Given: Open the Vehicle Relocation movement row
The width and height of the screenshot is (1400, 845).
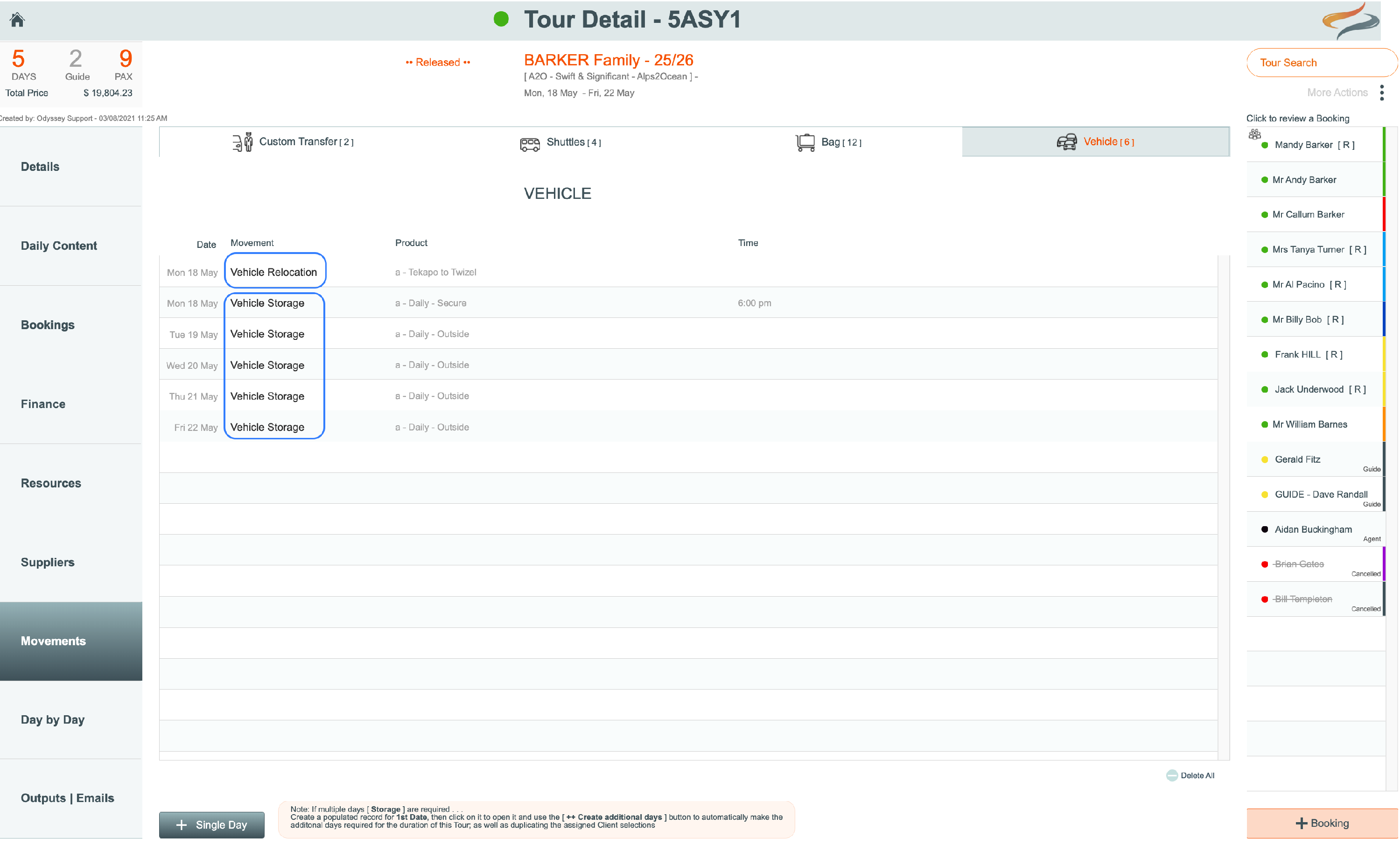Looking at the screenshot, I should point(688,272).
